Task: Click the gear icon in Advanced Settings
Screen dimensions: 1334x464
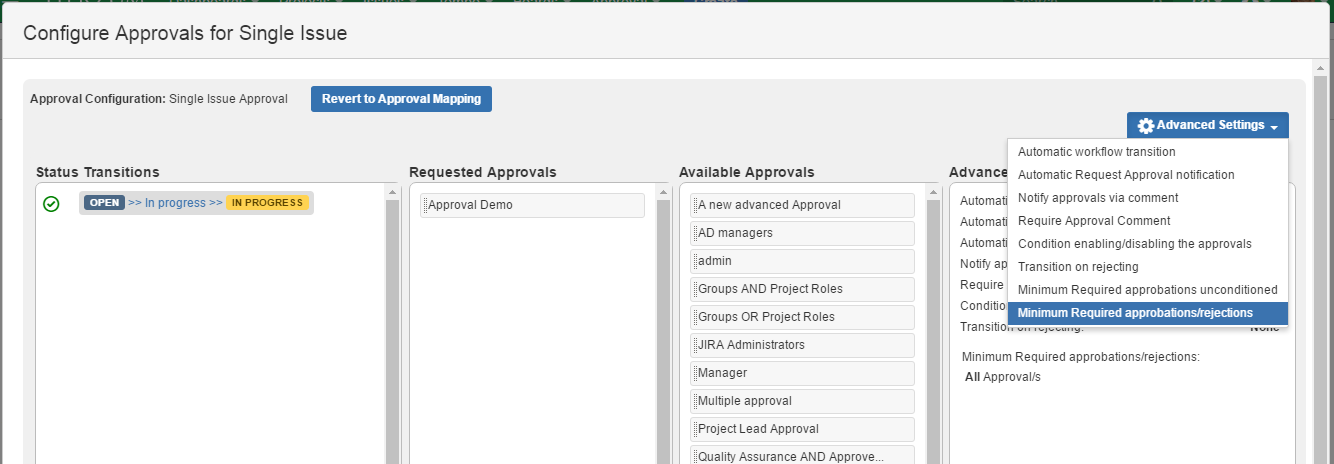Action: pos(1146,126)
